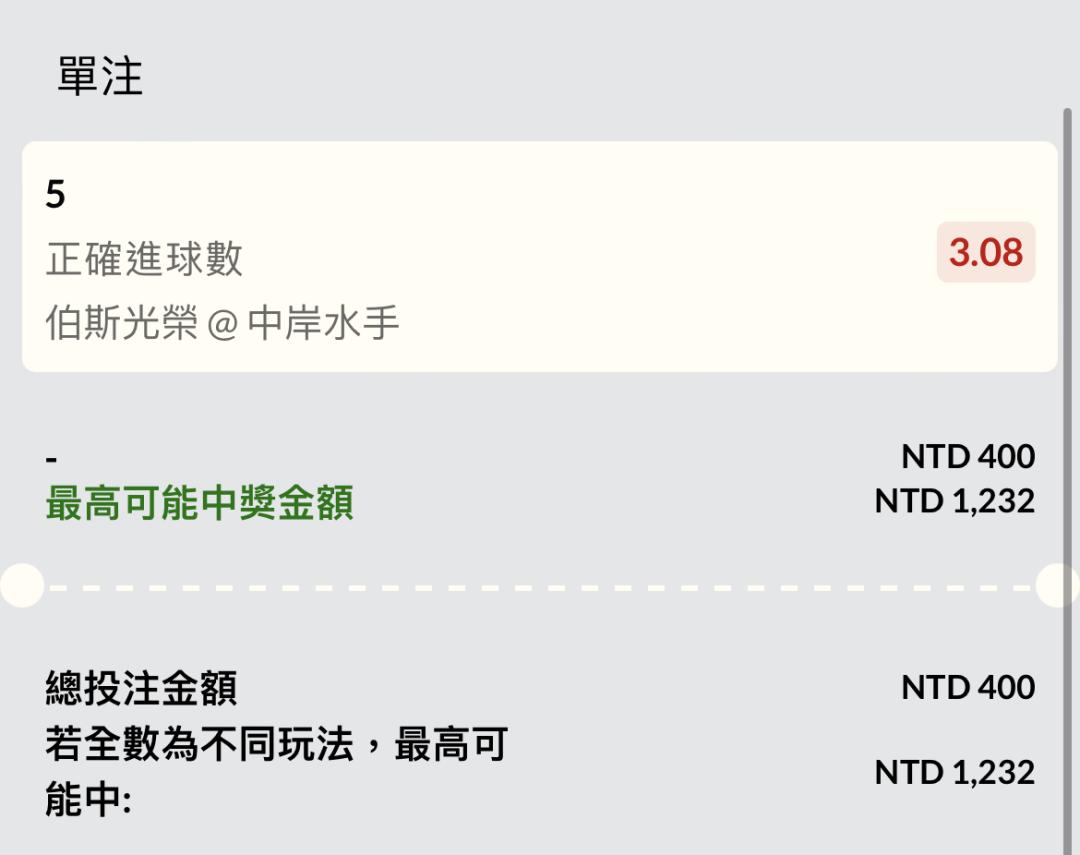Open the 中岸水手 team name
1080x855 pixels.
(x=323, y=324)
